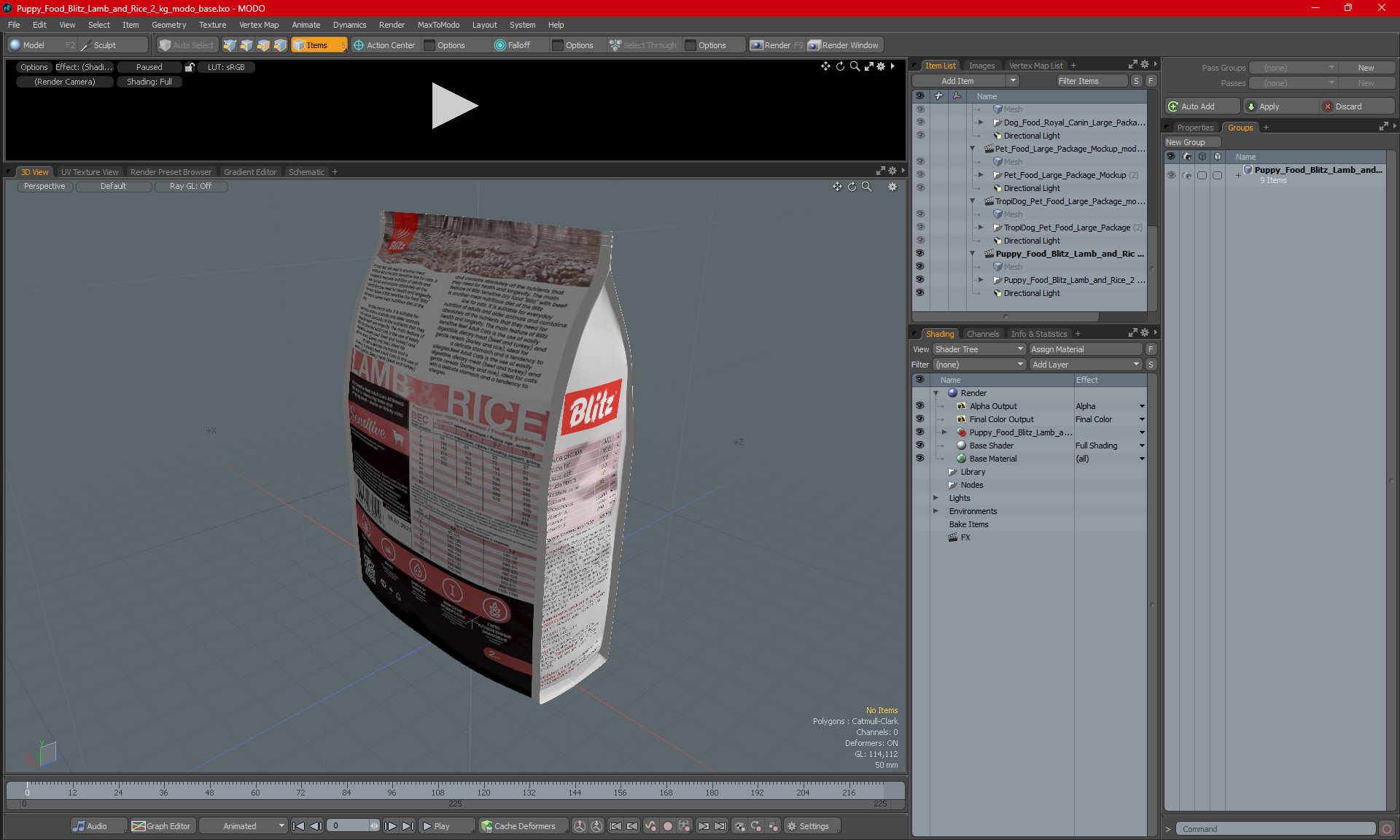This screenshot has width=1400, height=840.
Task: Open the Geometry menu
Action: (x=168, y=25)
